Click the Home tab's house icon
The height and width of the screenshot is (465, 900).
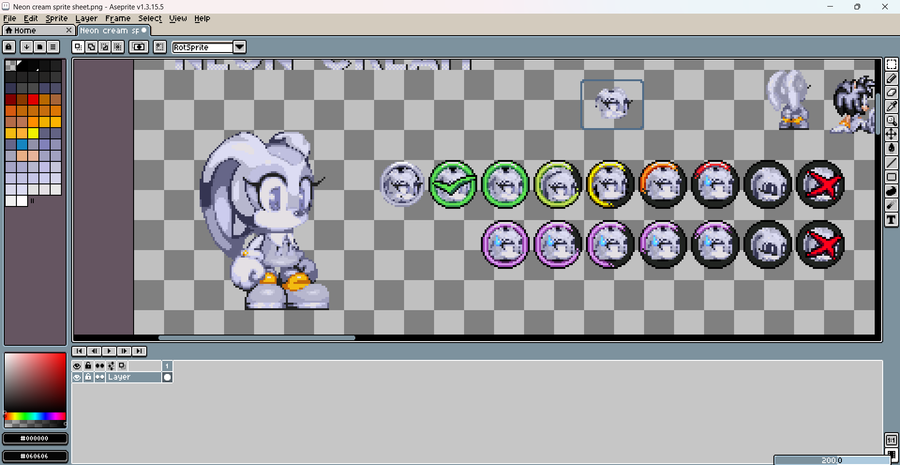click(9, 30)
